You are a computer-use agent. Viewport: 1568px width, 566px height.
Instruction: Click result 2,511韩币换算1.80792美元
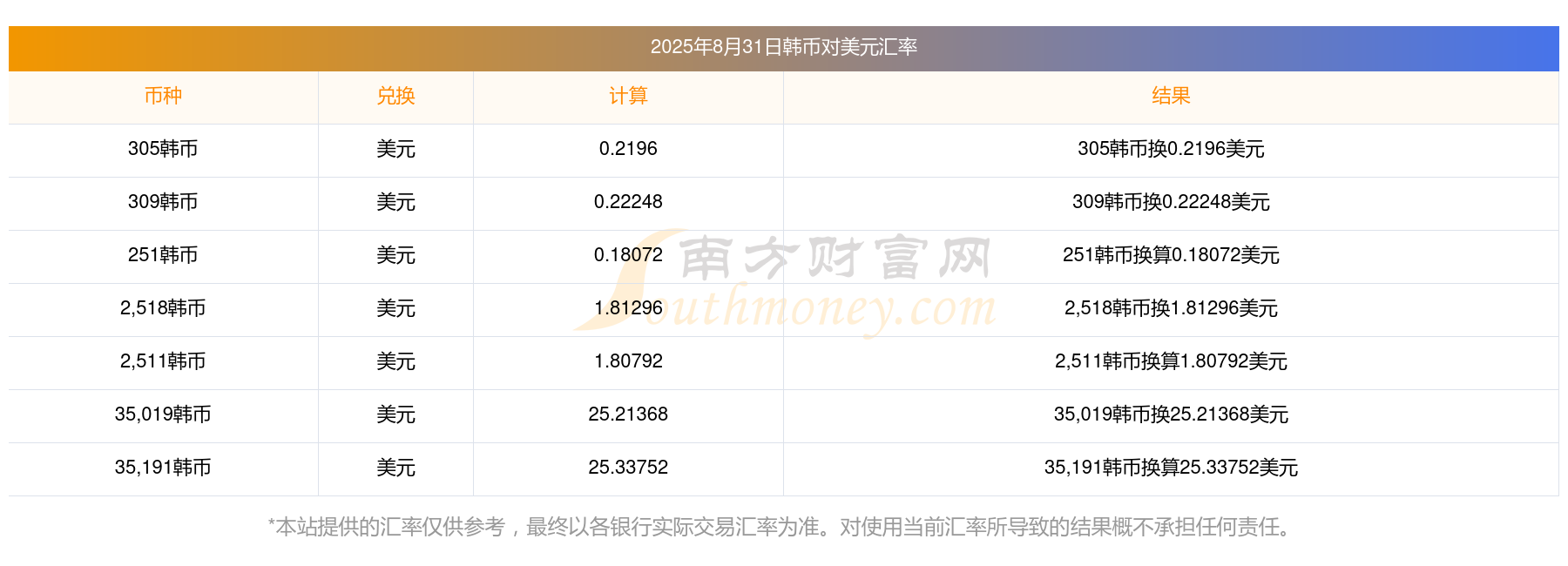[1171, 361]
